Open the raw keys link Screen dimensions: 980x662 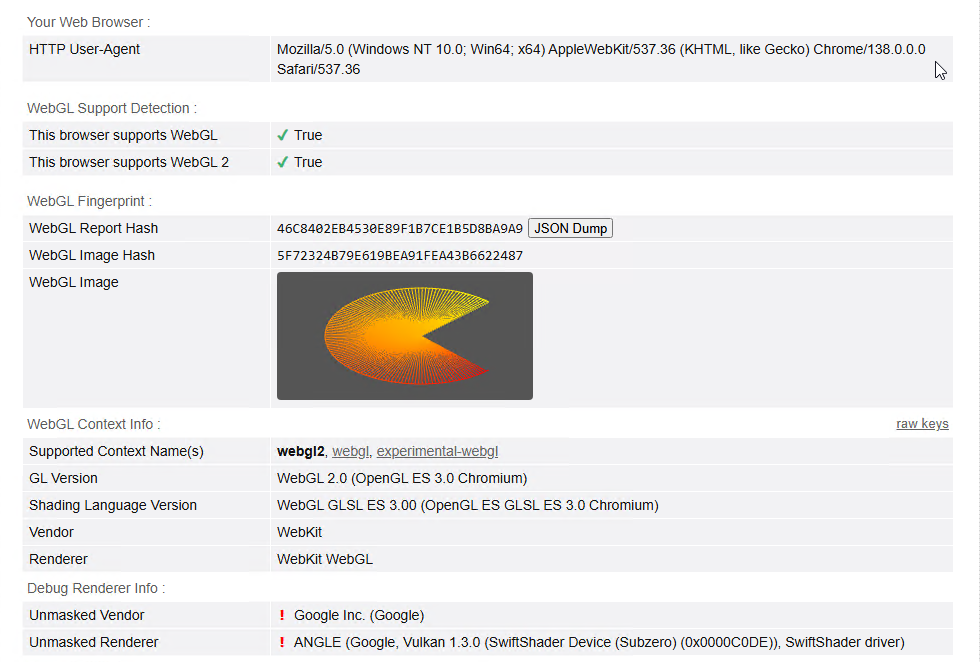921,423
